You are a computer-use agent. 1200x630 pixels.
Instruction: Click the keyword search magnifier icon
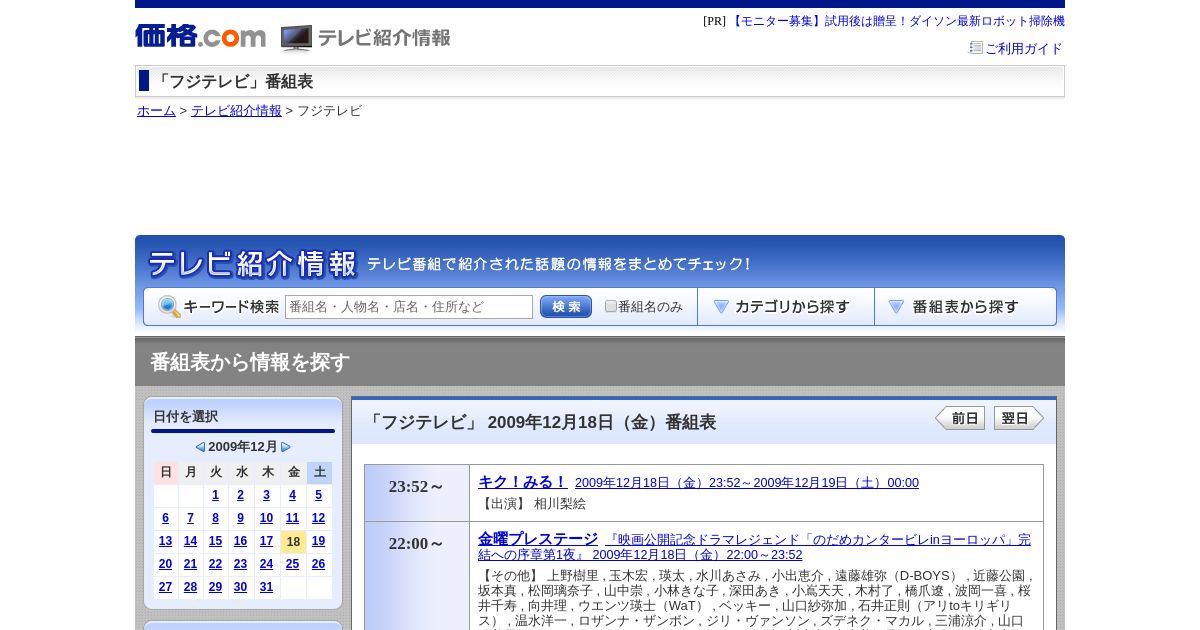click(x=169, y=307)
